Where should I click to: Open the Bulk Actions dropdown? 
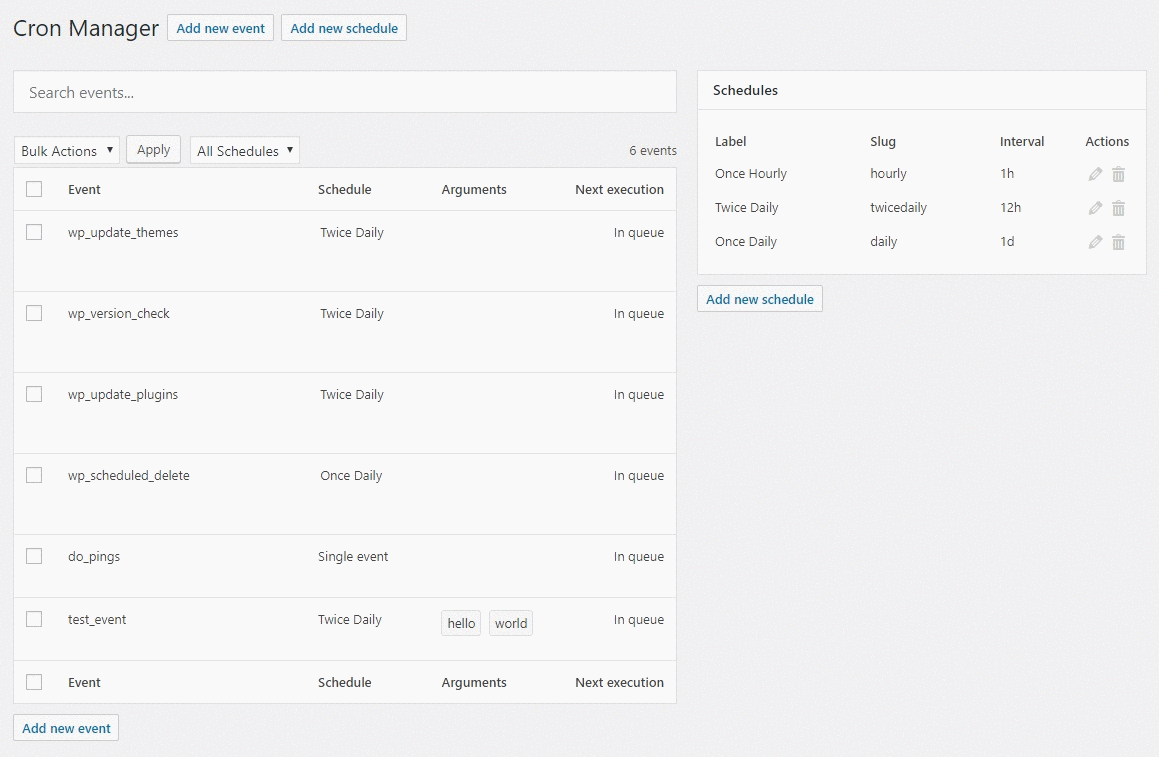tap(67, 151)
